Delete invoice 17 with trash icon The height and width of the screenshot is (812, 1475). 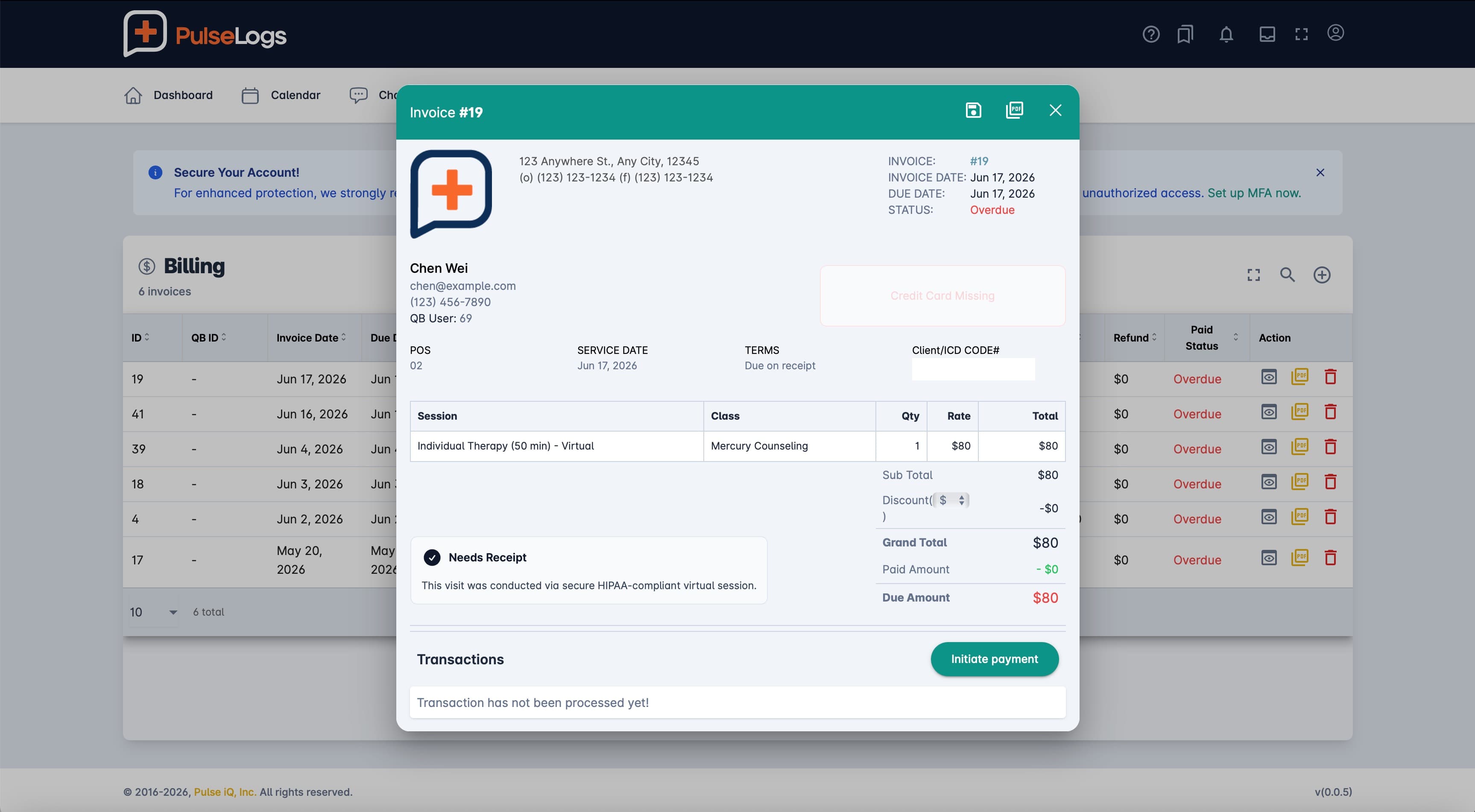click(x=1330, y=558)
